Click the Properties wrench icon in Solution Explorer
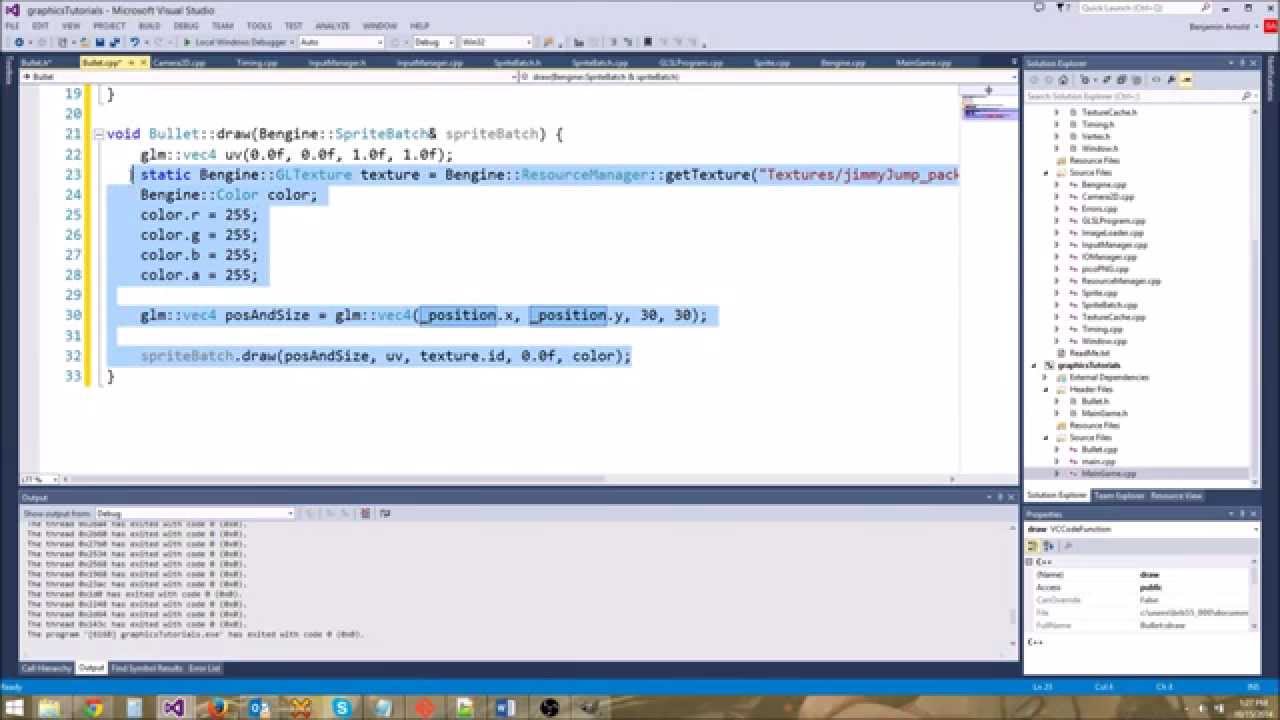 (x=1172, y=80)
